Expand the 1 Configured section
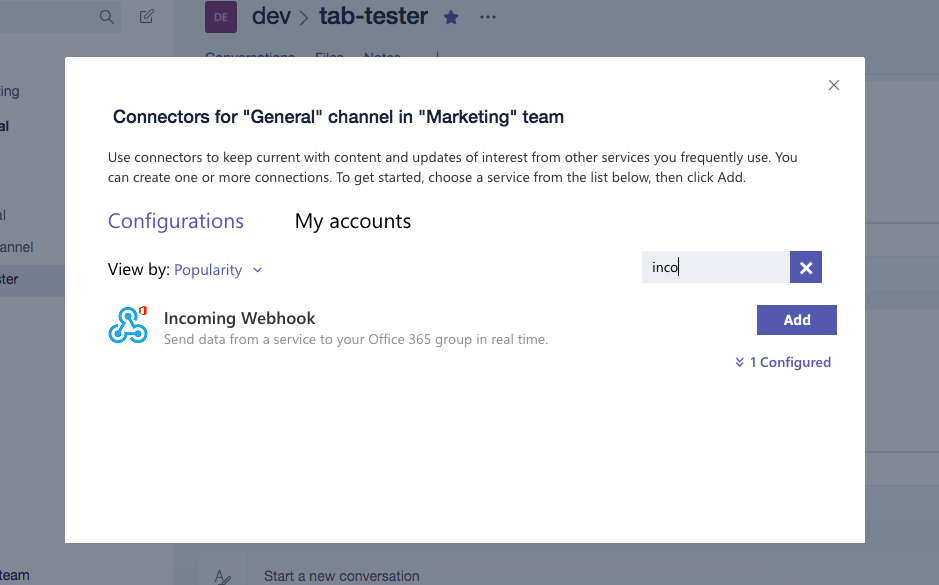939x585 pixels. coord(783,362)
